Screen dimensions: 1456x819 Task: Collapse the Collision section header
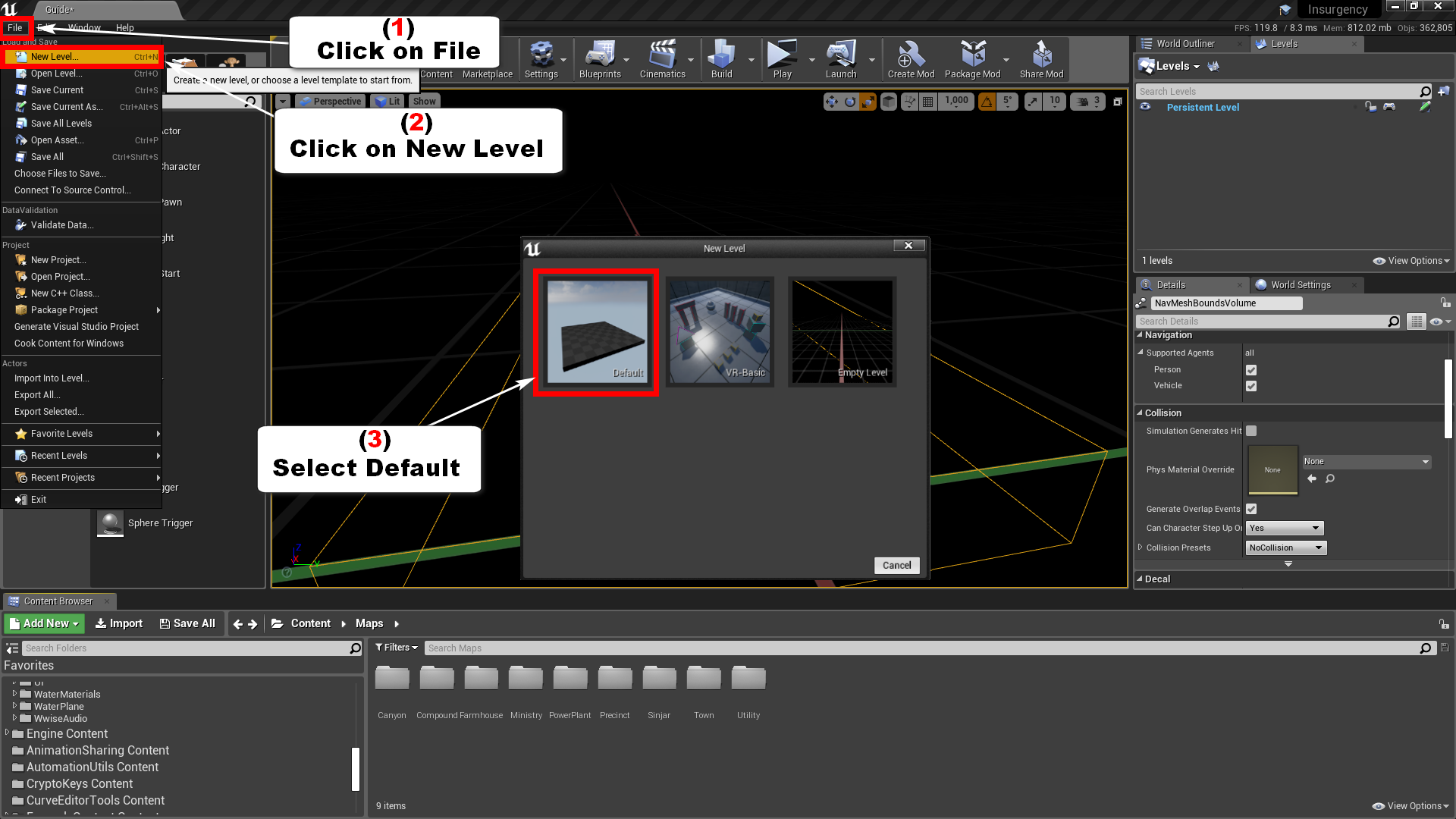click(x=1140, y=413)
